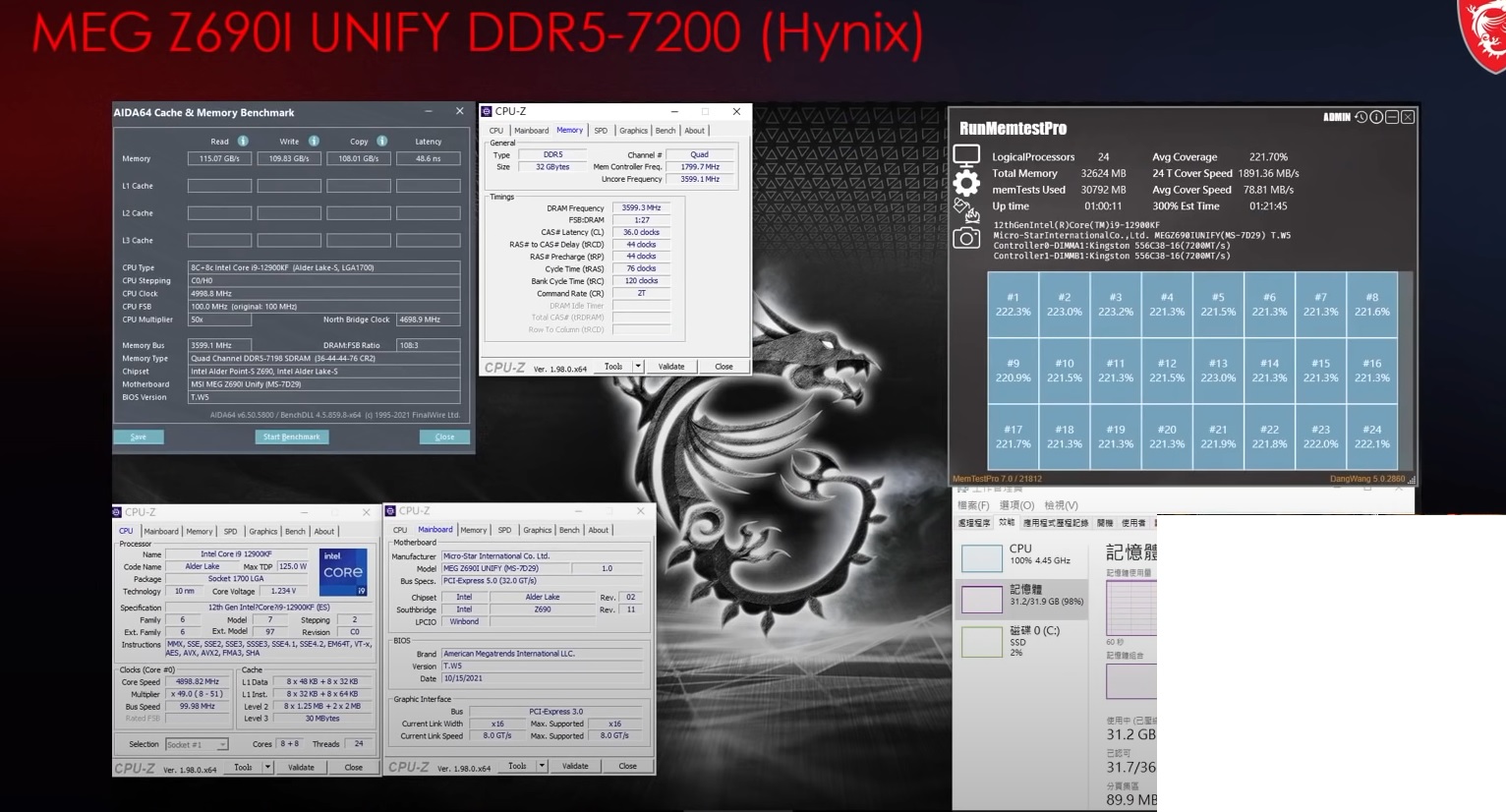Open the 檢視(V) menu in Task Manager
The height and width of the screenshot is (812, 1506).
(x=1062, y=505)
